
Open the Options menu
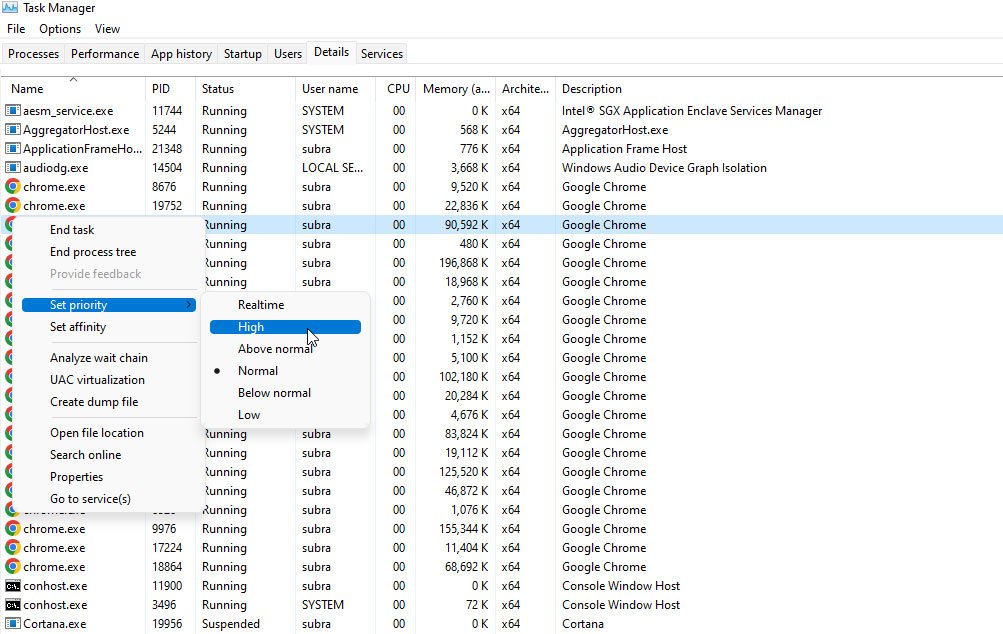tap(60, 29)
